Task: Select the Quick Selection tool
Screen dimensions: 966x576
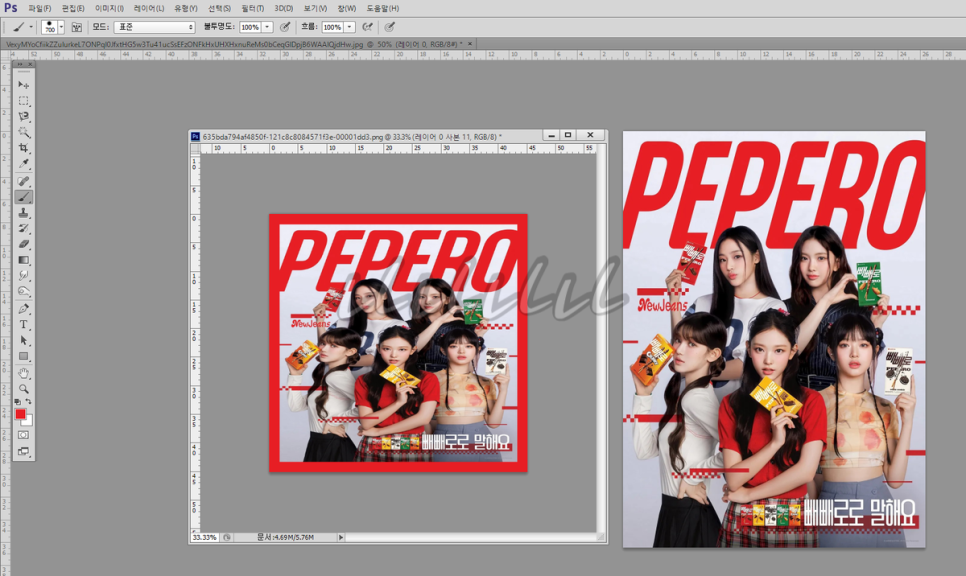Action: click(23, 132)
